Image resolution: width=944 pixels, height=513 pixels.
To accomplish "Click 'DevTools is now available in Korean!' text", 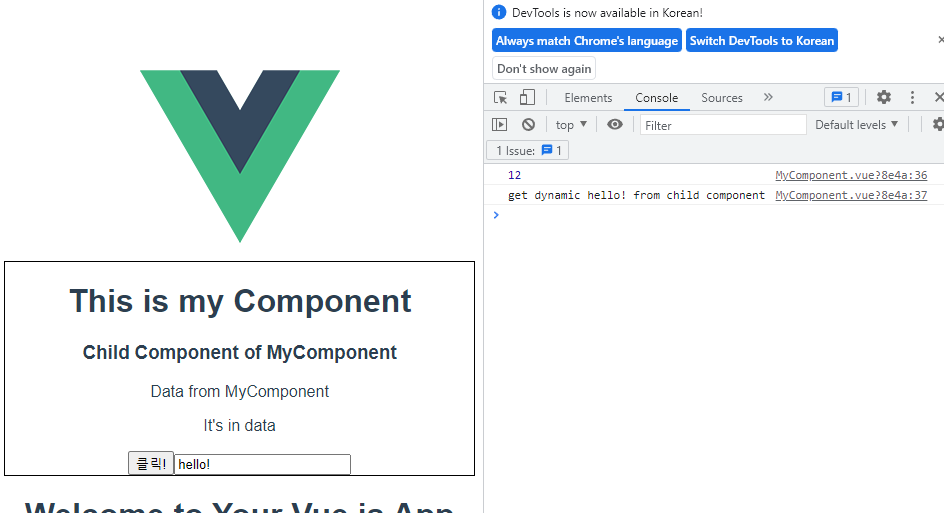I will 607,13.
